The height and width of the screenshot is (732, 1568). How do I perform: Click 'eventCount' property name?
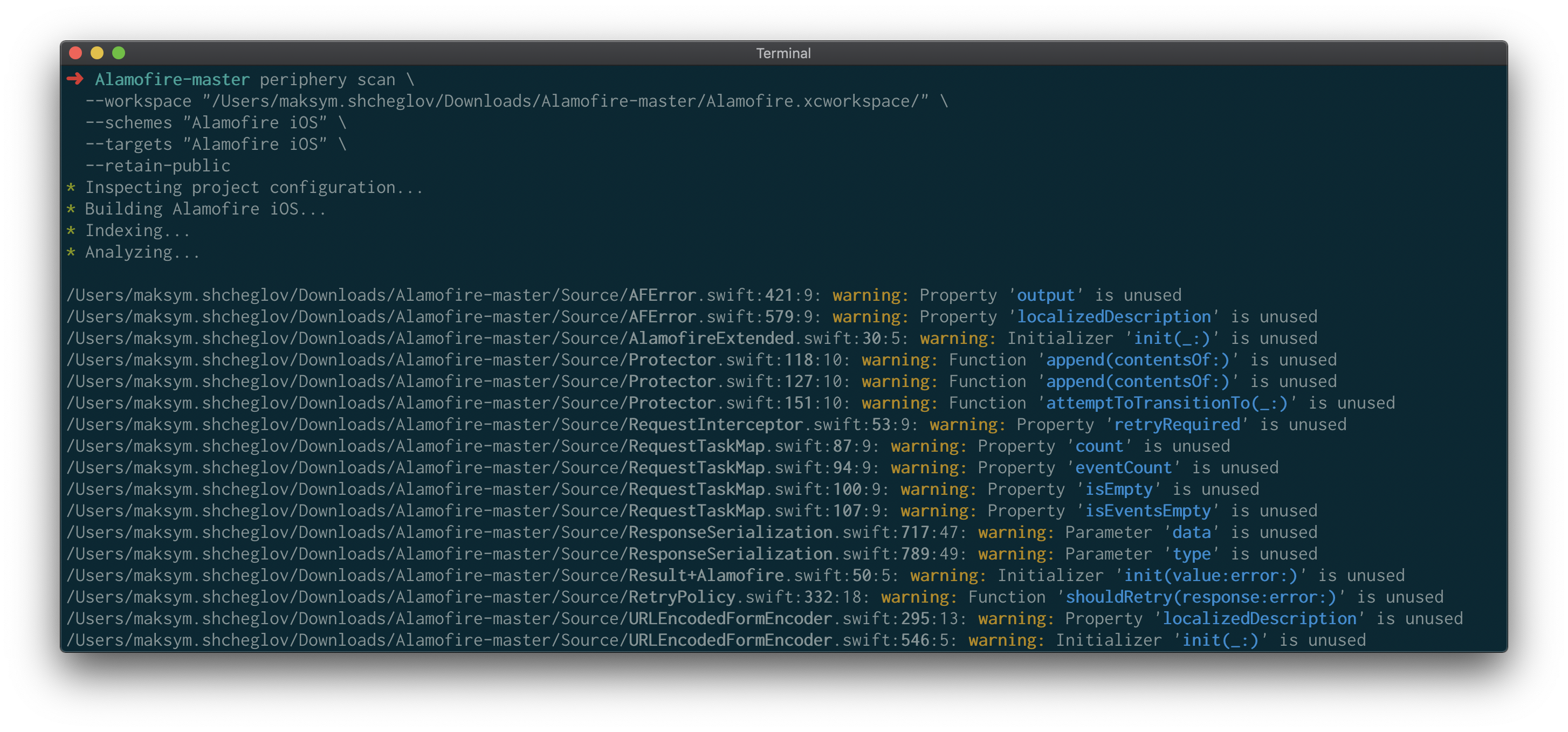[1123, 468]
